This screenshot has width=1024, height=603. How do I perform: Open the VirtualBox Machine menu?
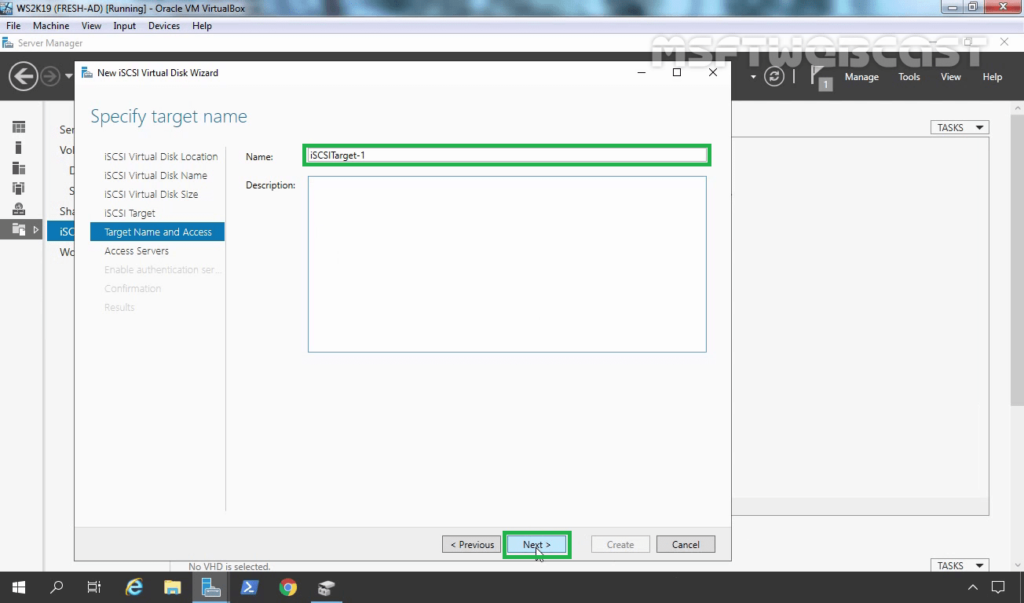click(x=51, y=25)
